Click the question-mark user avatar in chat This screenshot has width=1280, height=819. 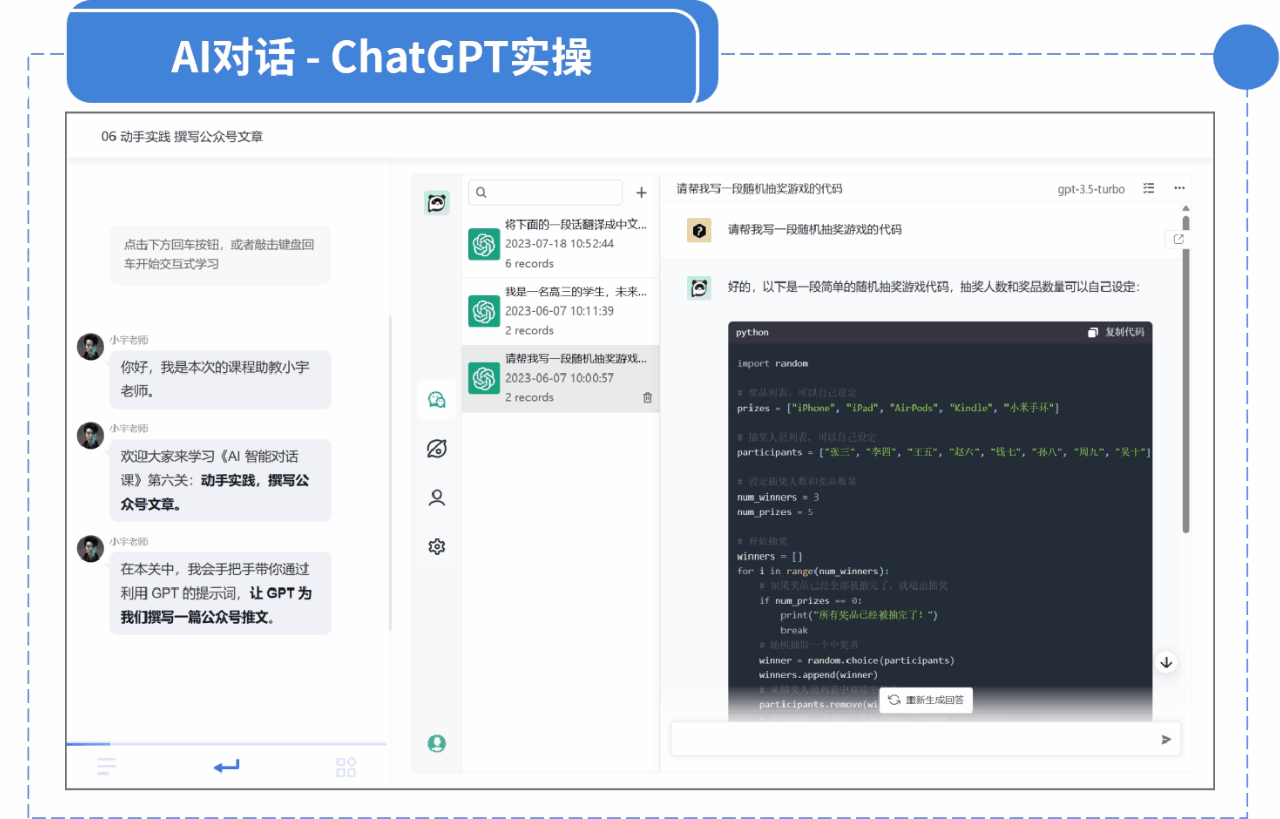coord(699,230)
